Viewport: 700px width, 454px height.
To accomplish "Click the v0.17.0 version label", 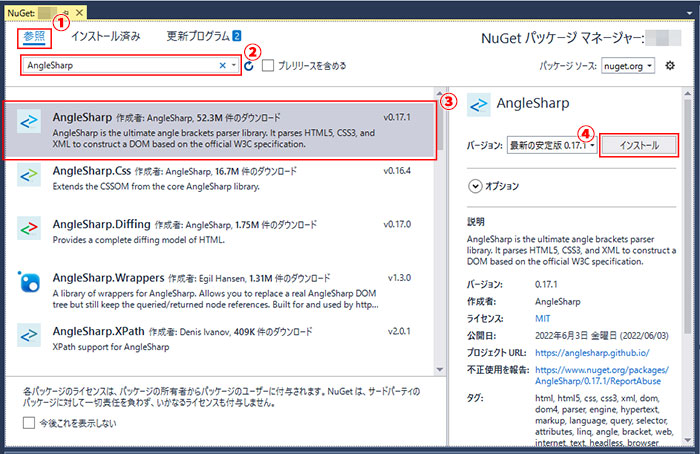I will 397,224.
